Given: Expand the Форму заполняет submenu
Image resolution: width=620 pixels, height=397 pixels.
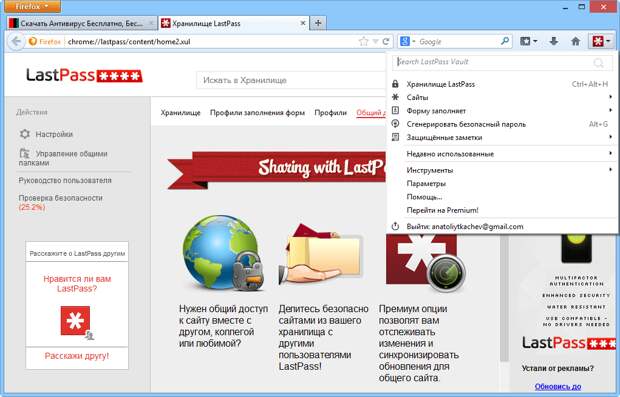Looking at the screenshot, I should click(x=610, y=110).
